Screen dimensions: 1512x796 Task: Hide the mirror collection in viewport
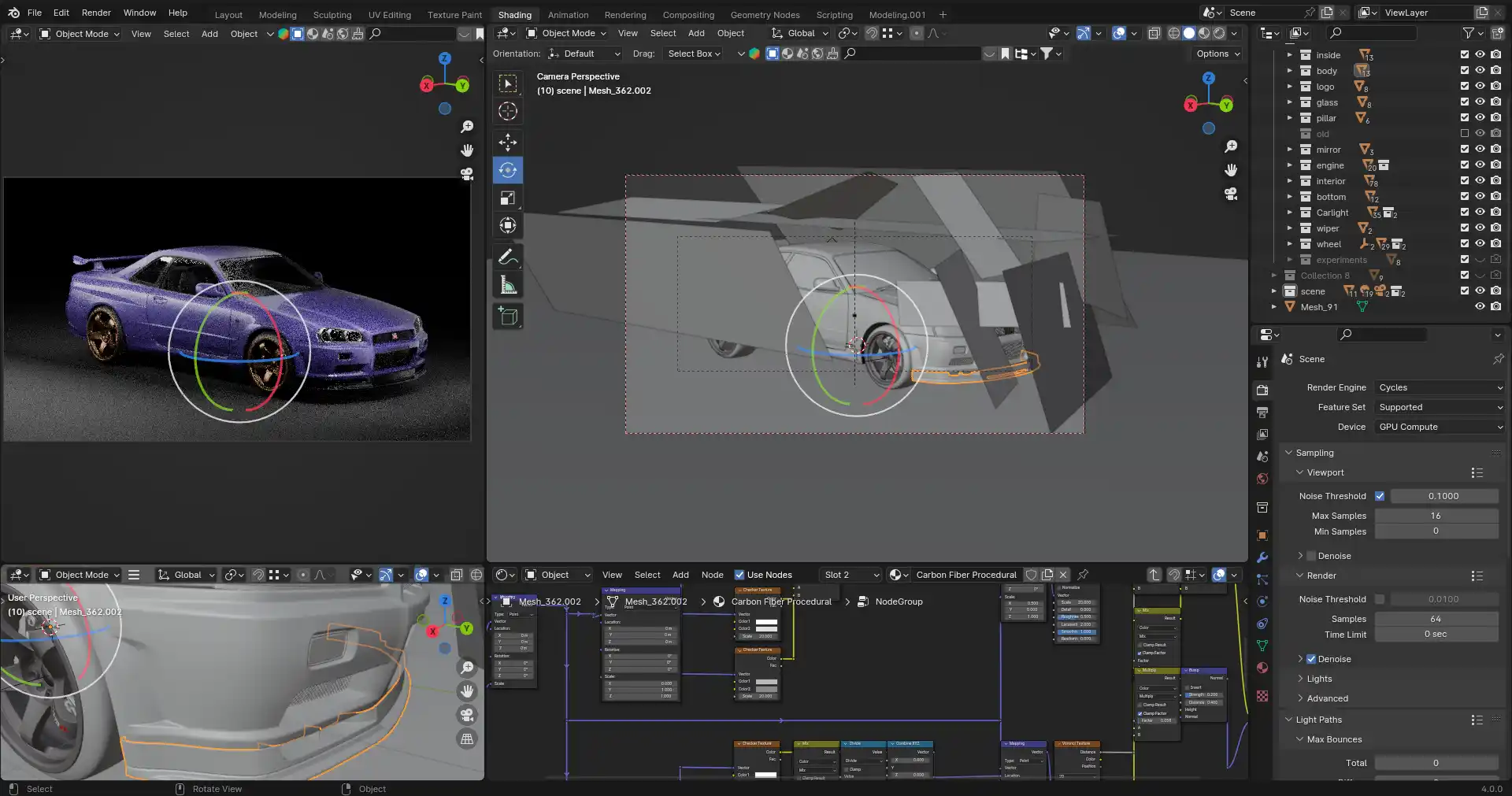(1480, 149)
